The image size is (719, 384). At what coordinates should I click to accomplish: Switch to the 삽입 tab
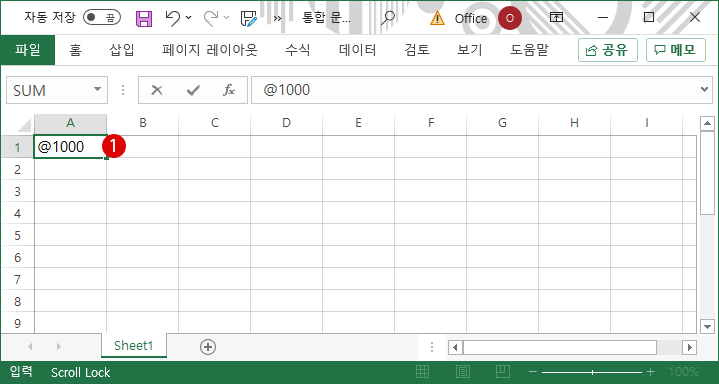point(122,50)
